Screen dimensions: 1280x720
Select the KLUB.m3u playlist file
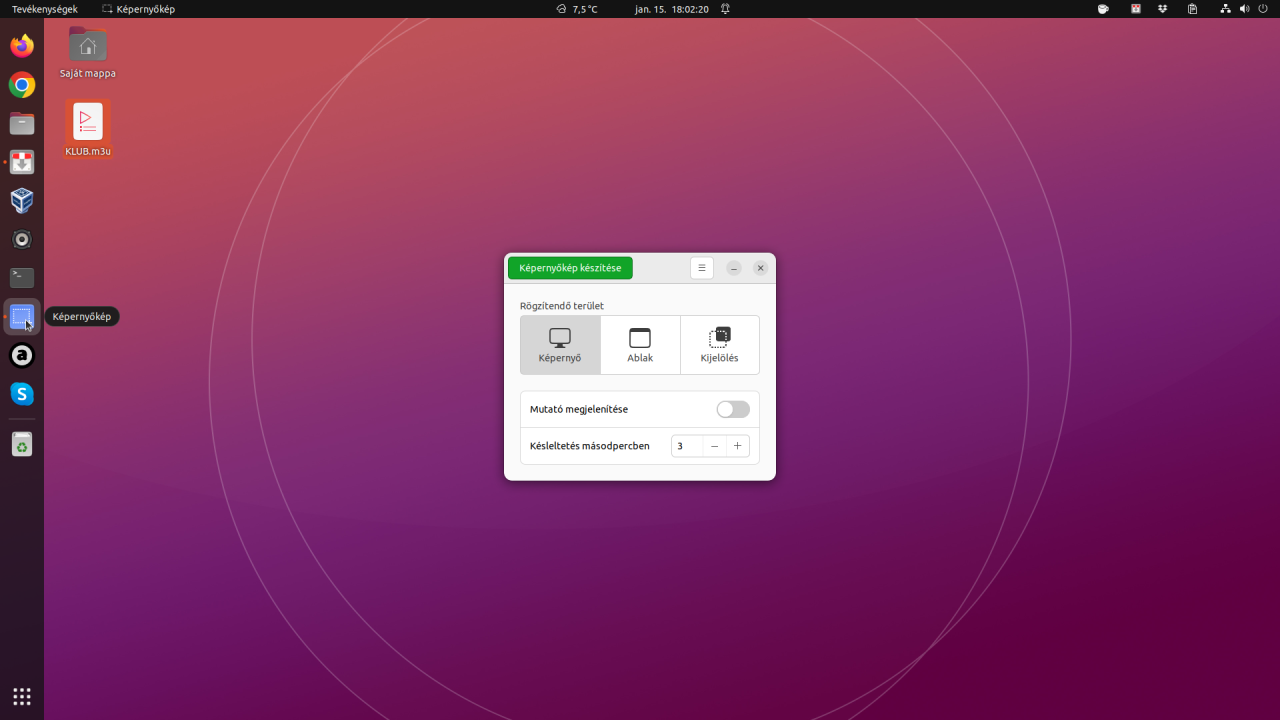point(88,130)
